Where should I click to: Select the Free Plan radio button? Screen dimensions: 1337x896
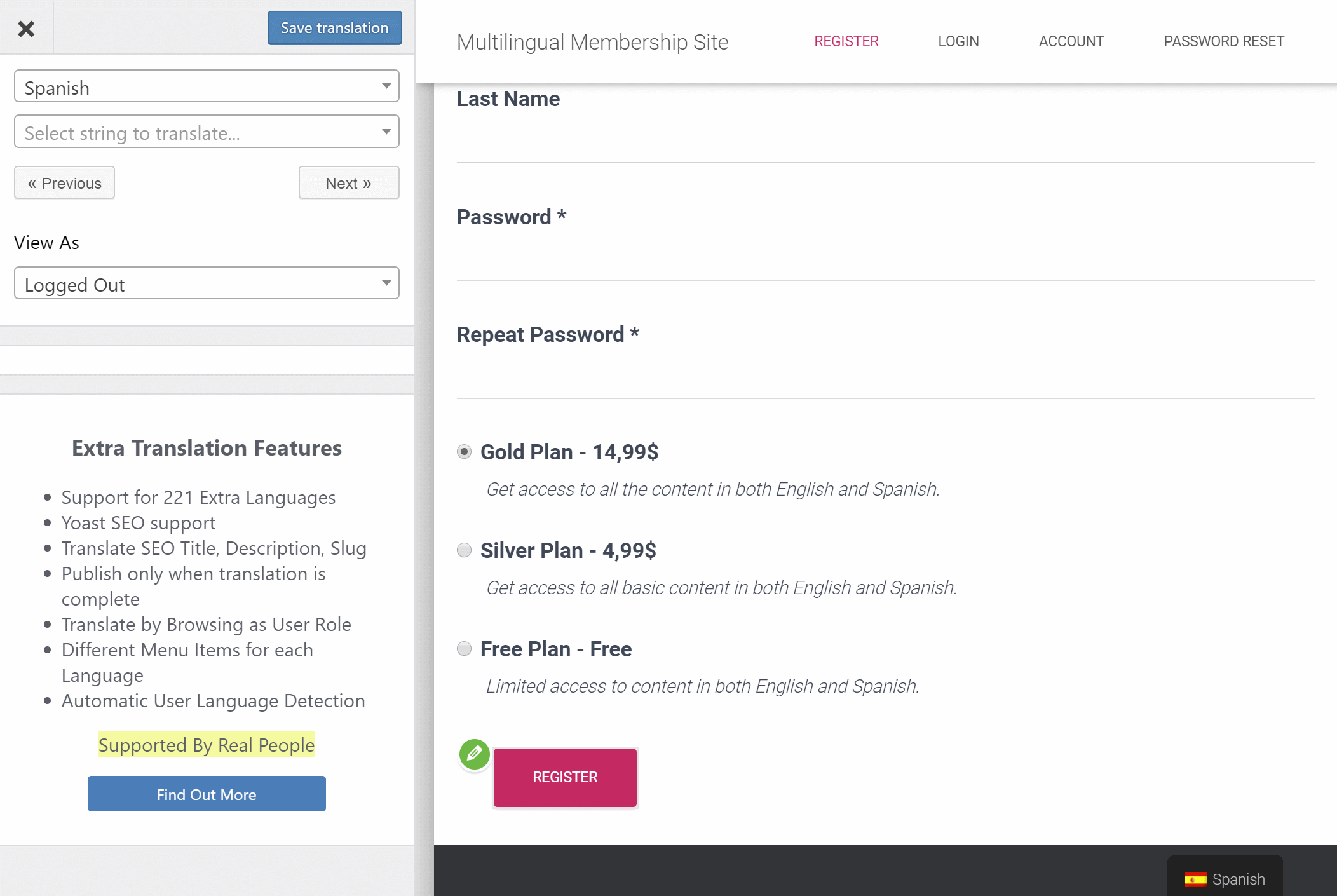[464, 648]
